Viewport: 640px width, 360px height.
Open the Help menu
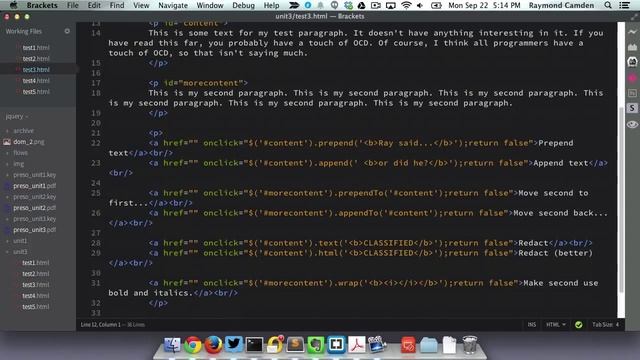271,5
